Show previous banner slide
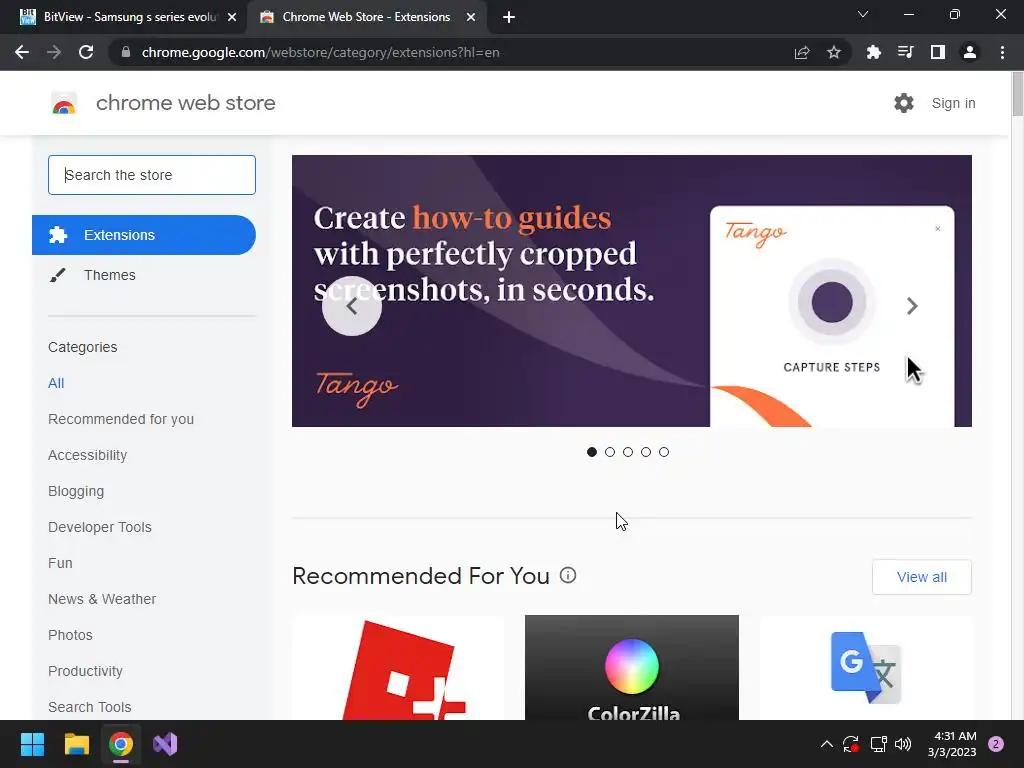Screen dimensions: 1024x768 352,306
